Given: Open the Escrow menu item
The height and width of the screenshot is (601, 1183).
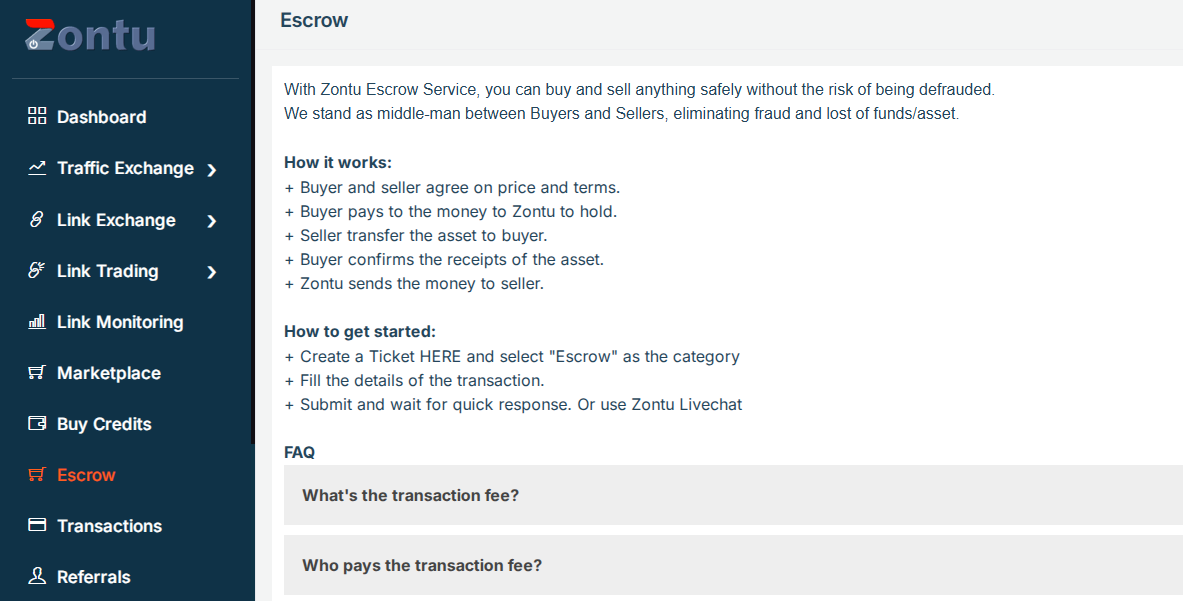Looking at the screenshot, I should click(86, 475).
